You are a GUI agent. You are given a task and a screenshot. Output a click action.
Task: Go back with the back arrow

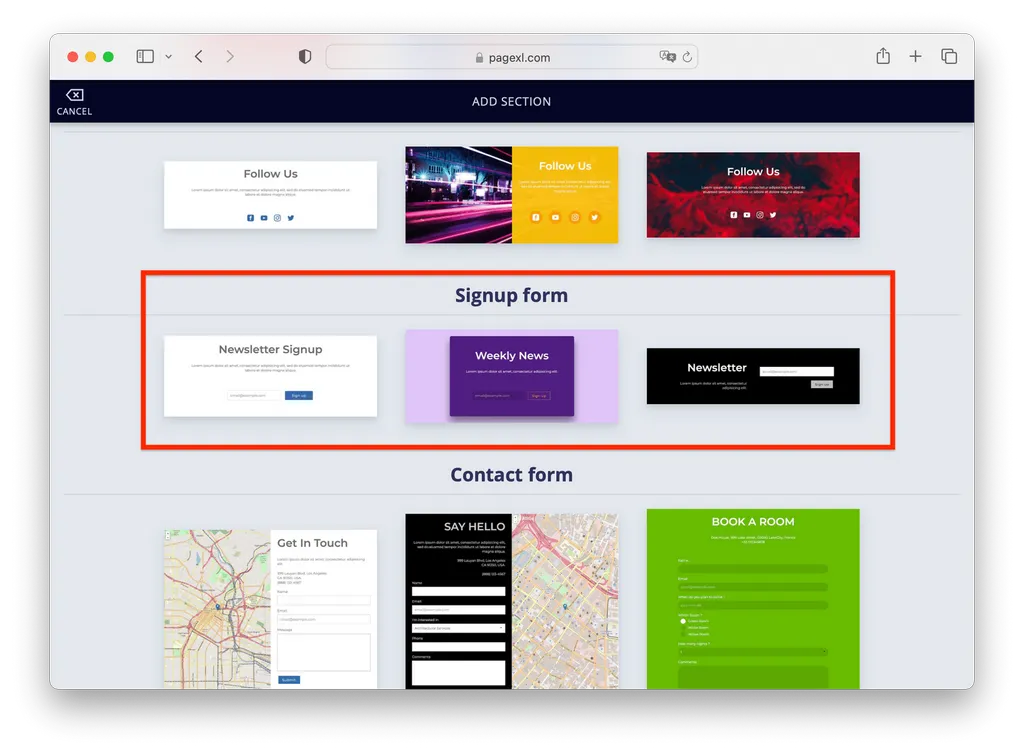[199, 57]
